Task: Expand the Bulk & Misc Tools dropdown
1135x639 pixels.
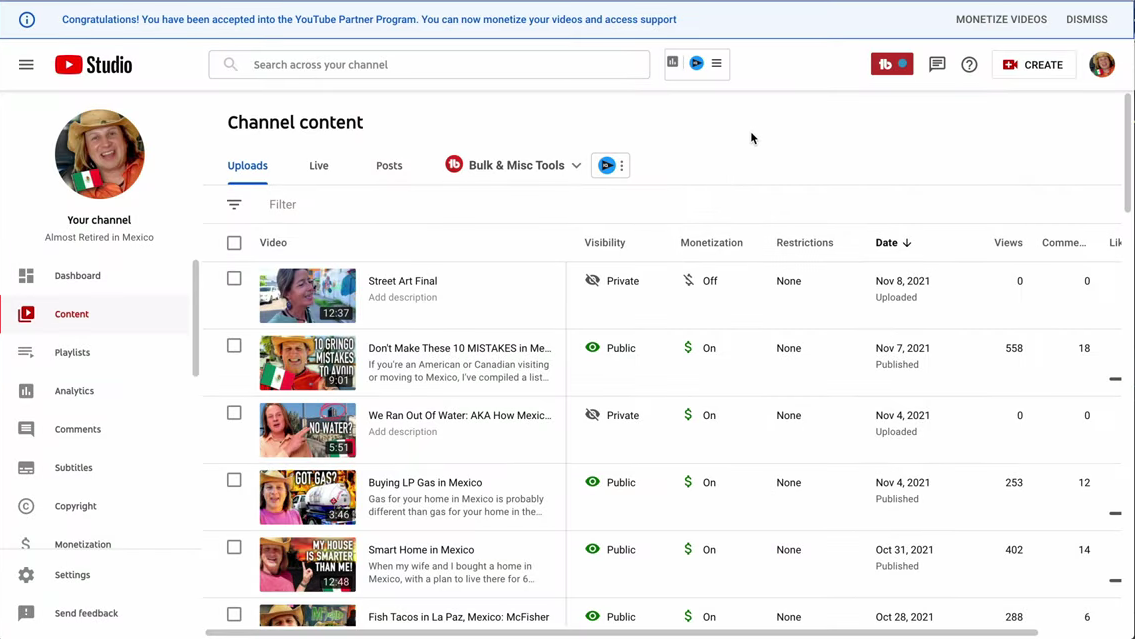Action: (576, 165)
